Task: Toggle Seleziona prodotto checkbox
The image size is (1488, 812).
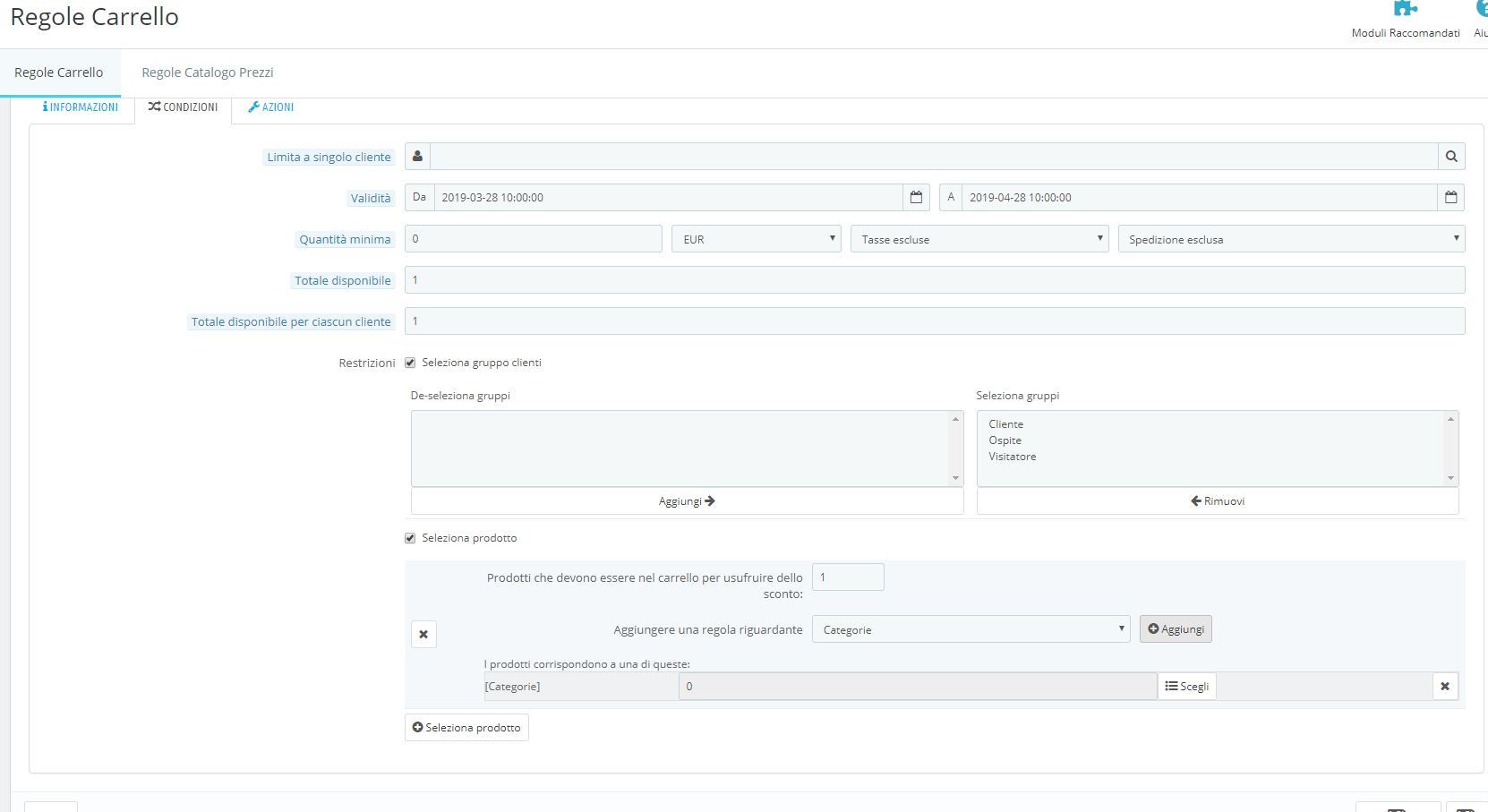Action: point(410,538)
